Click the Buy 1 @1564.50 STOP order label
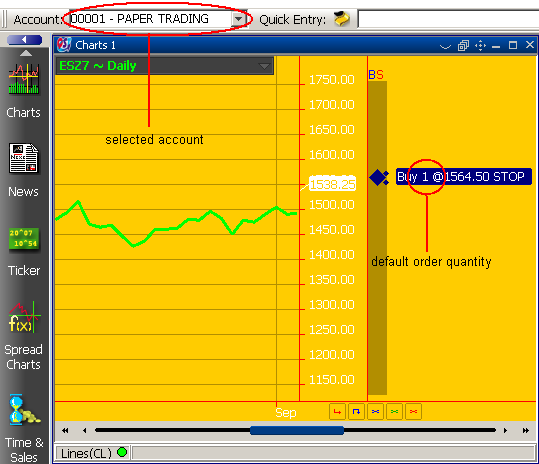Screen dimensions: 539x464 (463, 177)
